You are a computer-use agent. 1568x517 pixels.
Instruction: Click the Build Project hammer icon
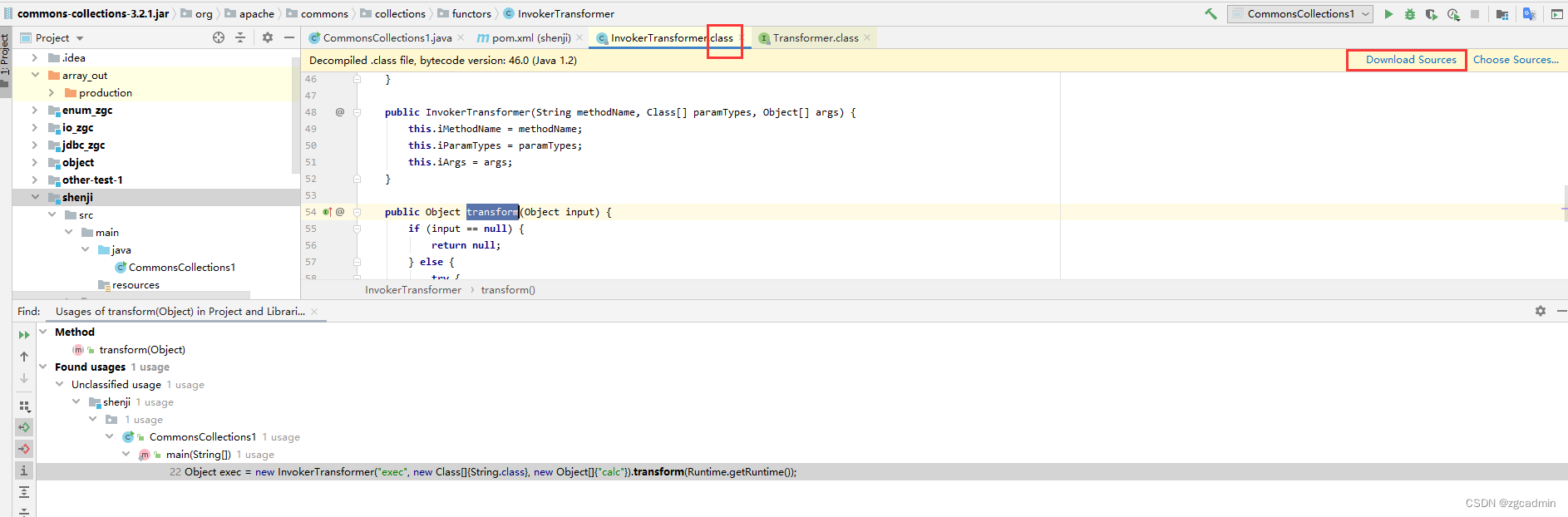1211,14
